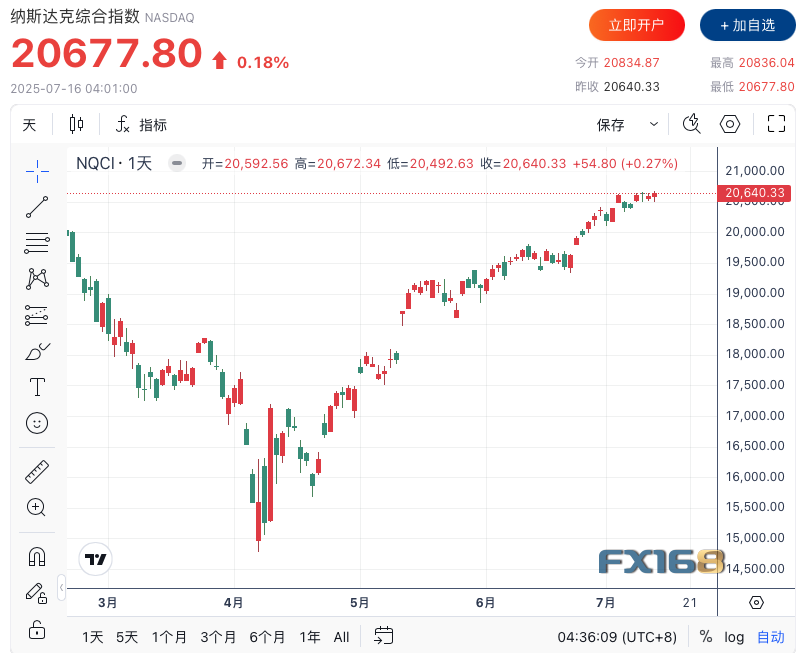Toggle magnet snap mode
This screenshot has height=653, width=800.
coord(37,555)
